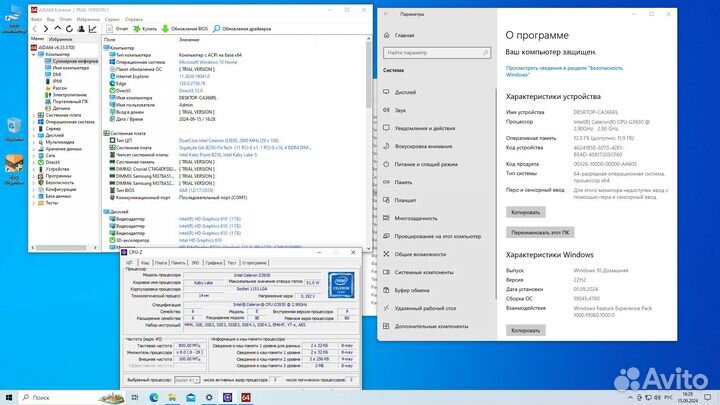Open the Файл menu in AIDA64
The height and width of the screenshot is (405, 720).
coord(36,19)
